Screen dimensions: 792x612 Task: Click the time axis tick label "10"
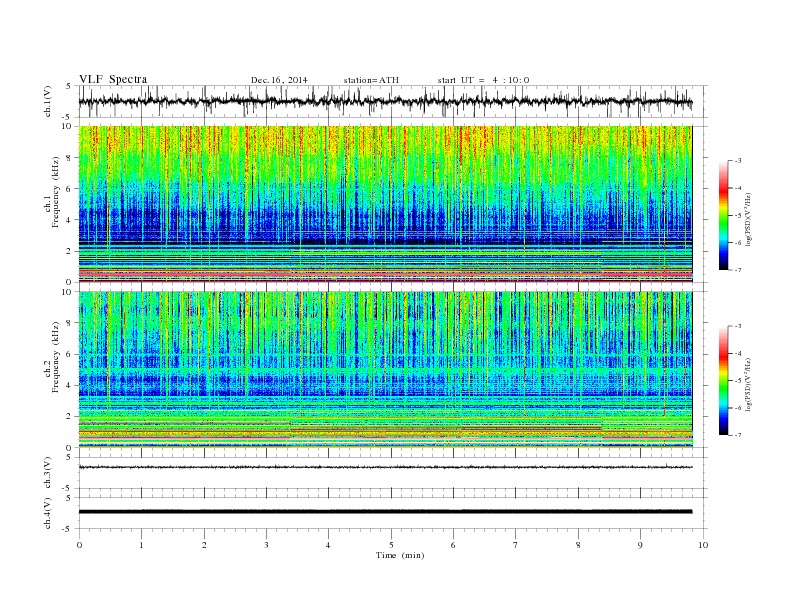[703, 545]
